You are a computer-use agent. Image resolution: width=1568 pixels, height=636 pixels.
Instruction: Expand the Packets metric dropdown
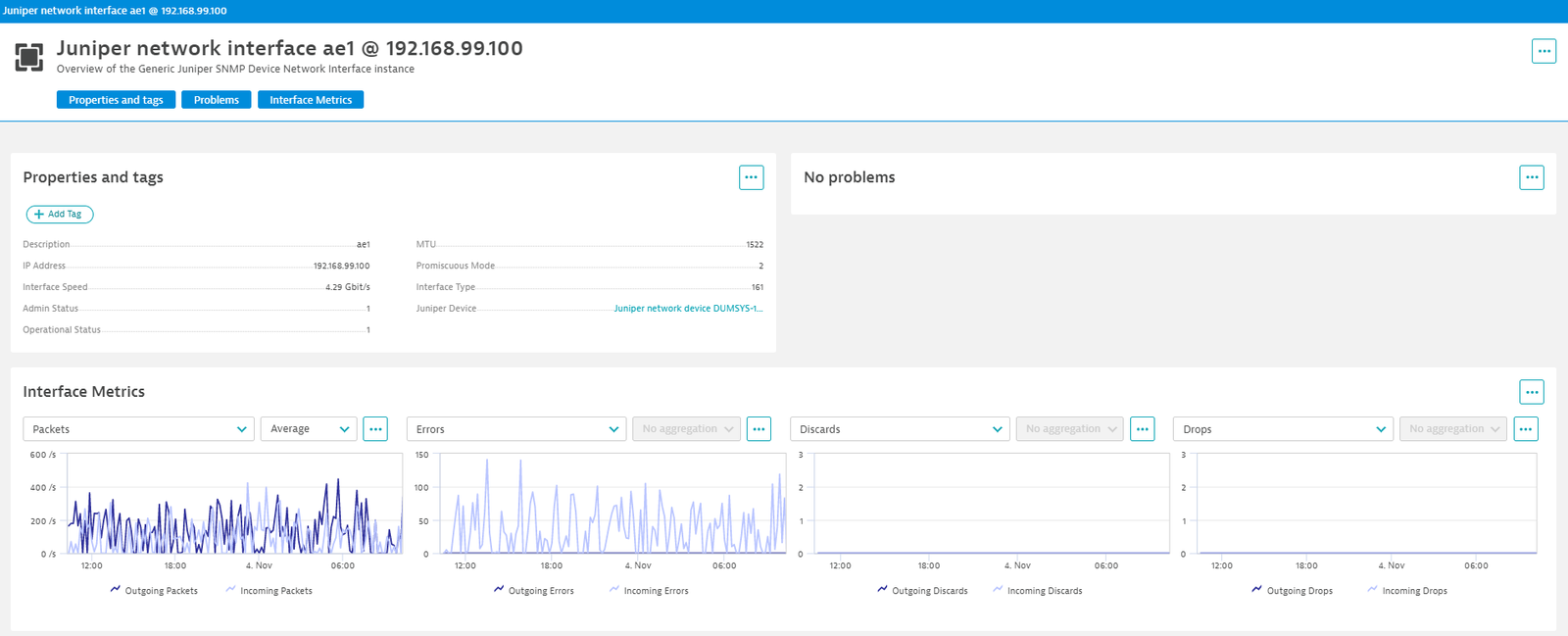(x=138, y=429)
